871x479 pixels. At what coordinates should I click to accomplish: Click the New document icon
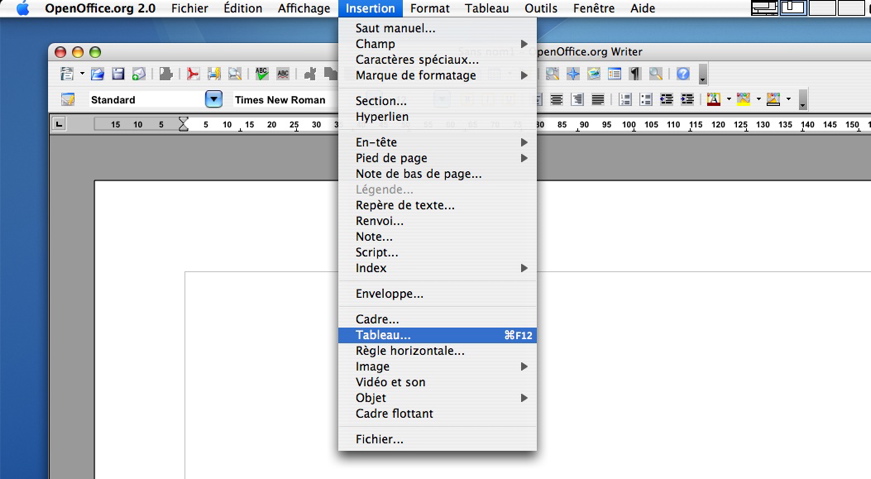tap(67, 73)
